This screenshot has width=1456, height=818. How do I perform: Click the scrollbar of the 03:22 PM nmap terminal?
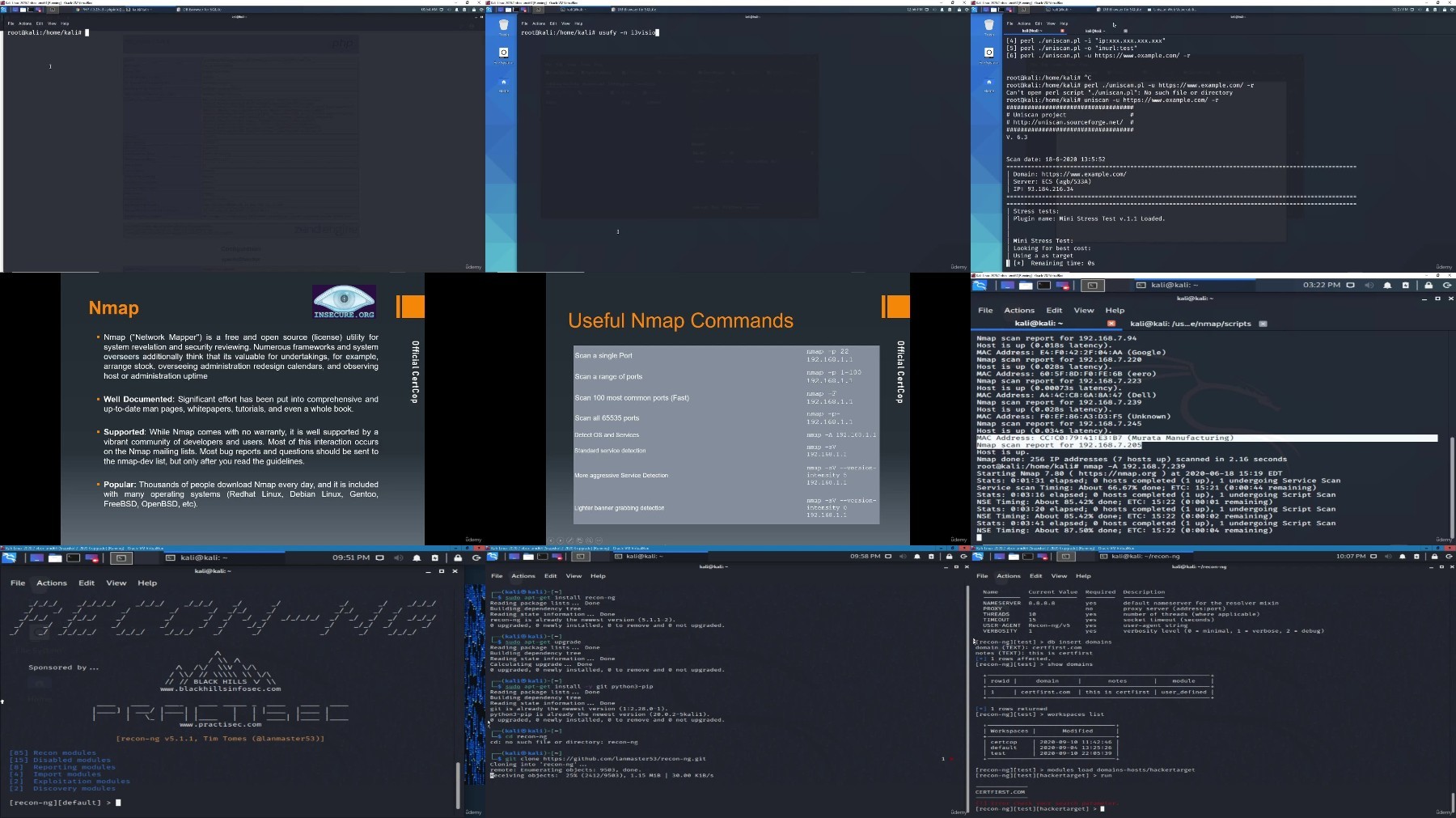coord(1451,490)
